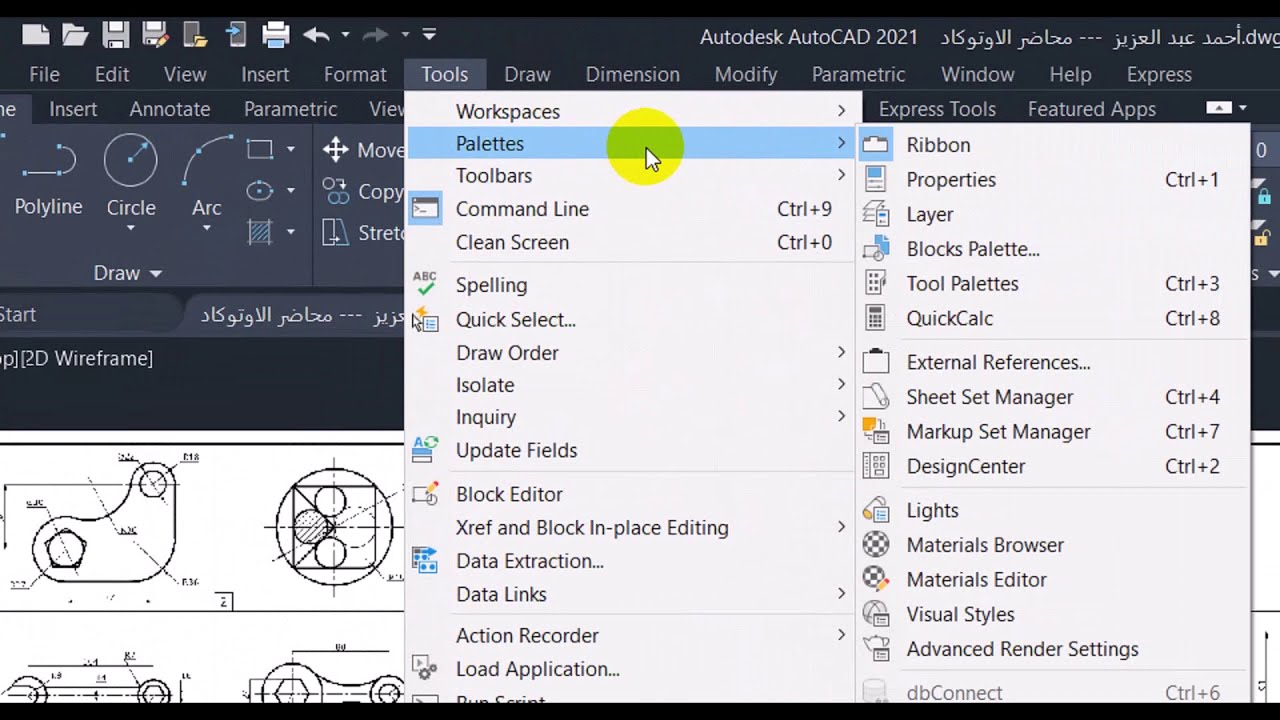Open quick access toolbar customize dropdown
Viewport: 1280px width, 720px height.
tap(429, 35)
